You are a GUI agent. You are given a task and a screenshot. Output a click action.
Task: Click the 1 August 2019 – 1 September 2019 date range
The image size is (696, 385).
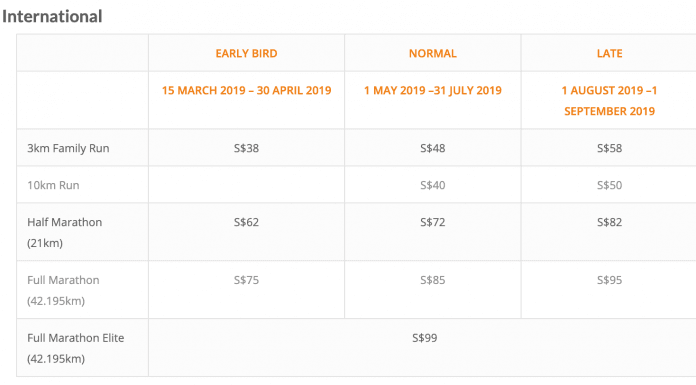pos(609,100)
